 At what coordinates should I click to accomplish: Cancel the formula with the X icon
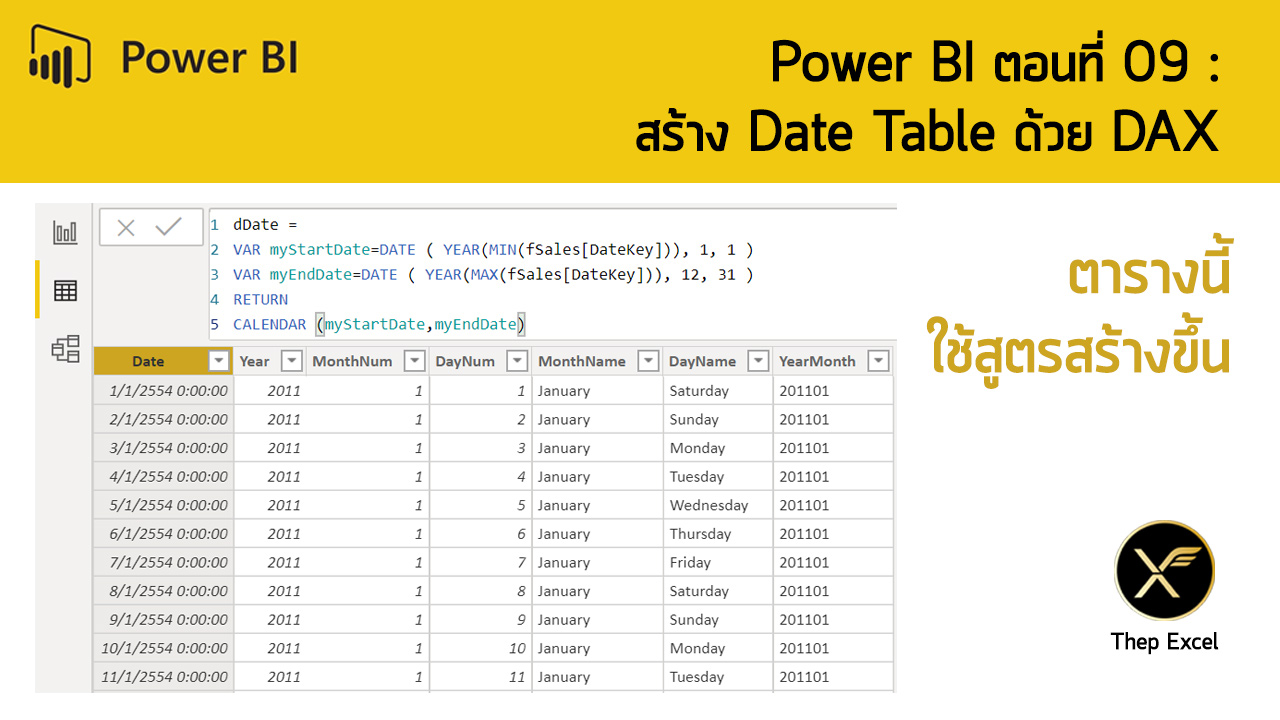pos(126,228)
